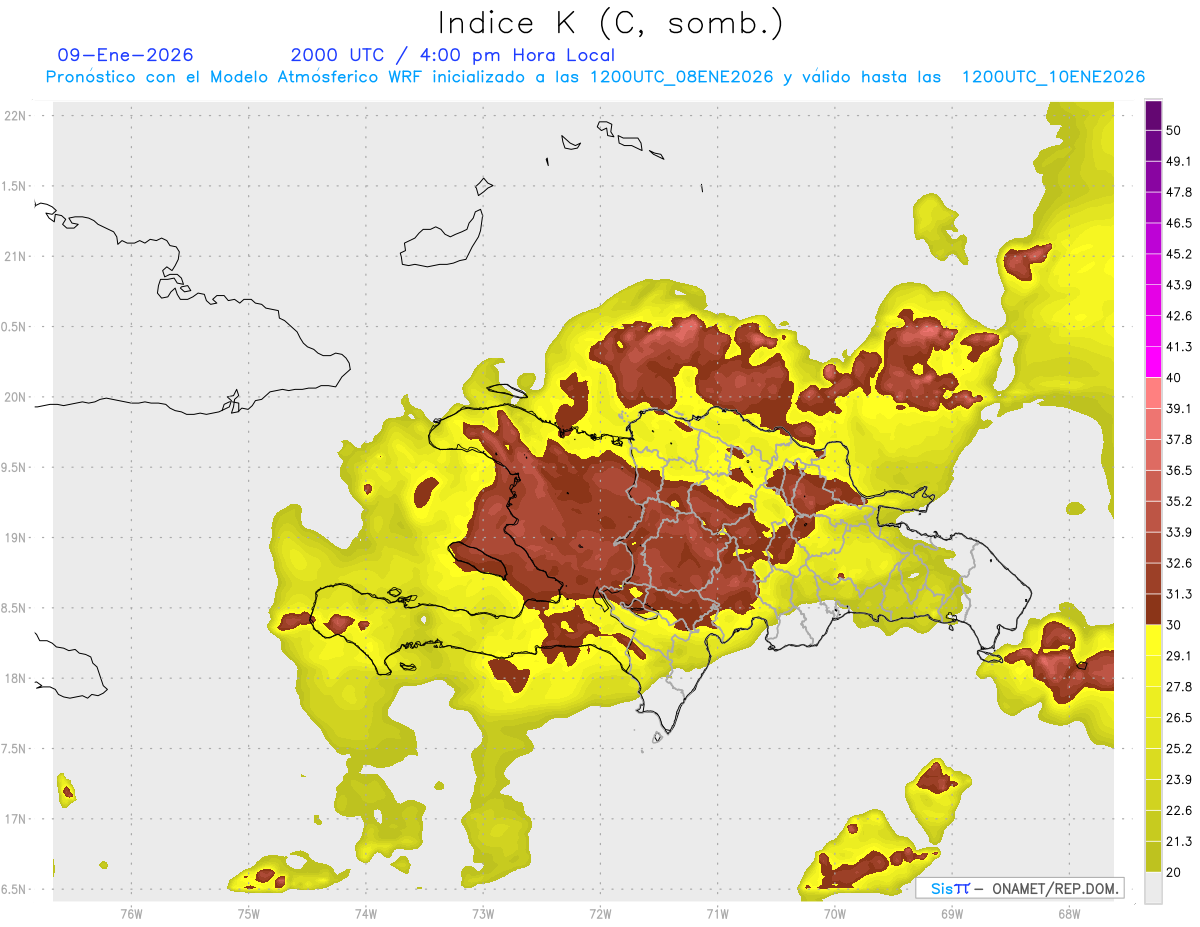This screenshot has height=927, width=1200.
Task: Click the legend value '46.5'
Action: click(x=1179, y=223)
